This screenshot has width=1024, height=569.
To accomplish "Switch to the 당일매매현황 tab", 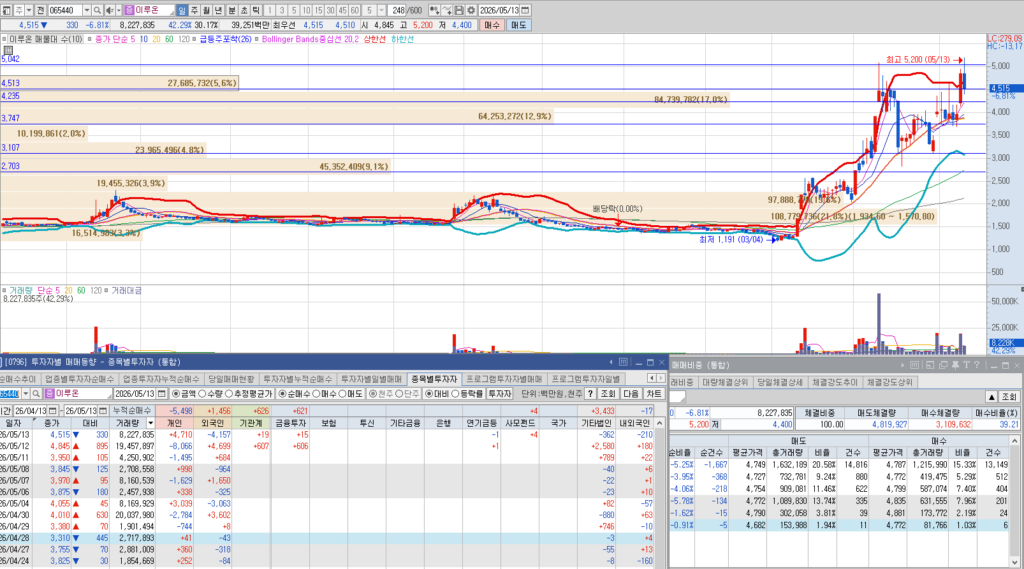I will pos(231,379).
